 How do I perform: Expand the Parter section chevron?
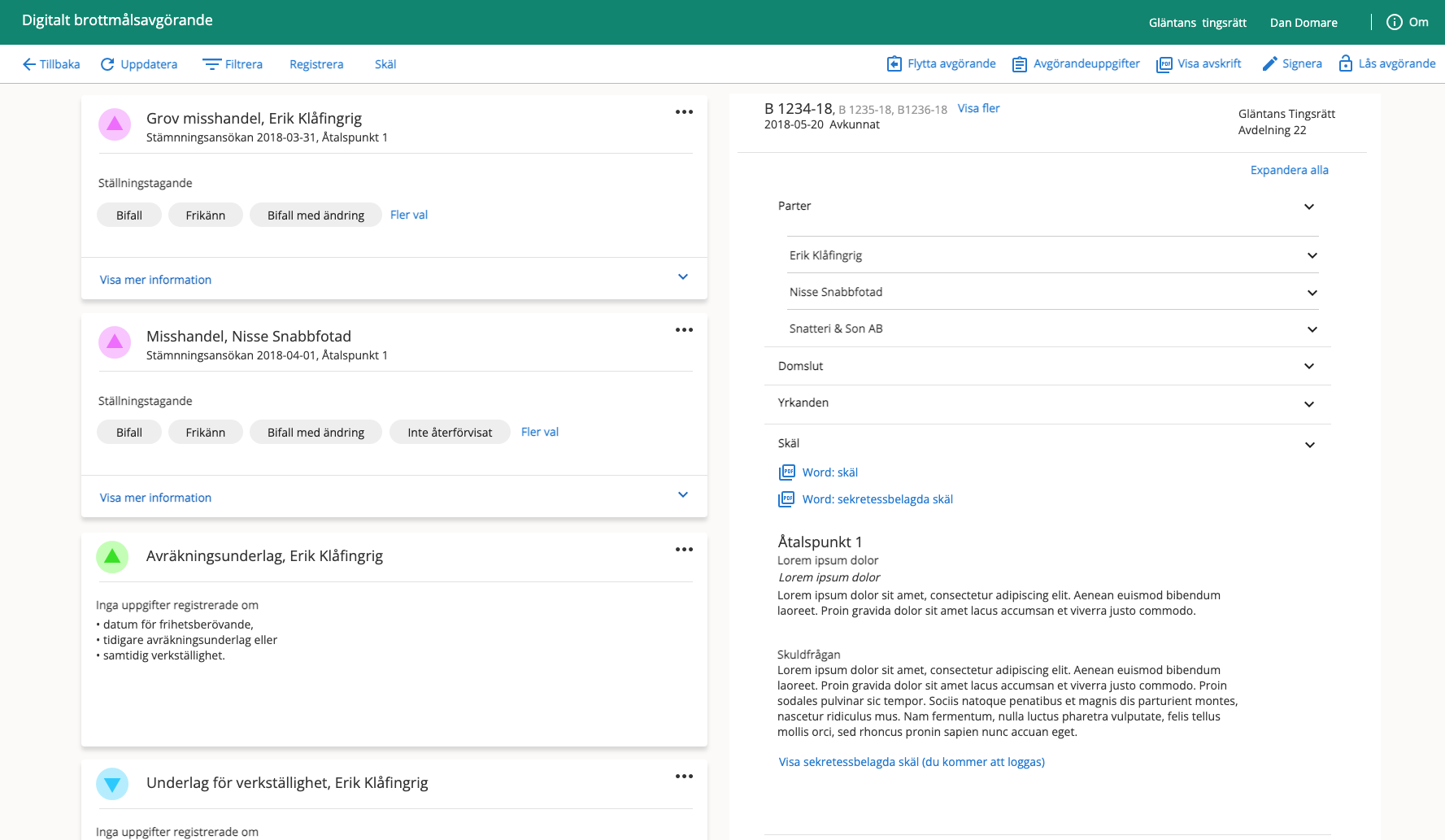point(1309,207)
